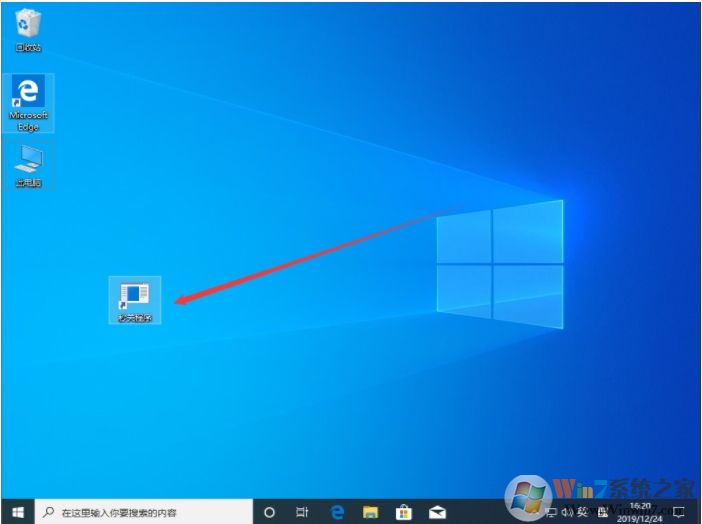Open File Explorer from the taskbar

pyautogui.click(x=370, y=512)
